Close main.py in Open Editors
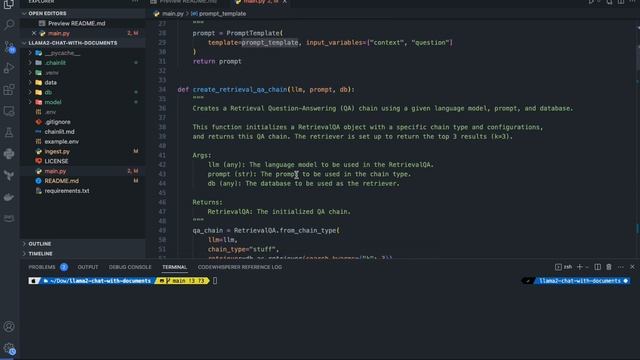The image size is (640, 360). point(34,33)
